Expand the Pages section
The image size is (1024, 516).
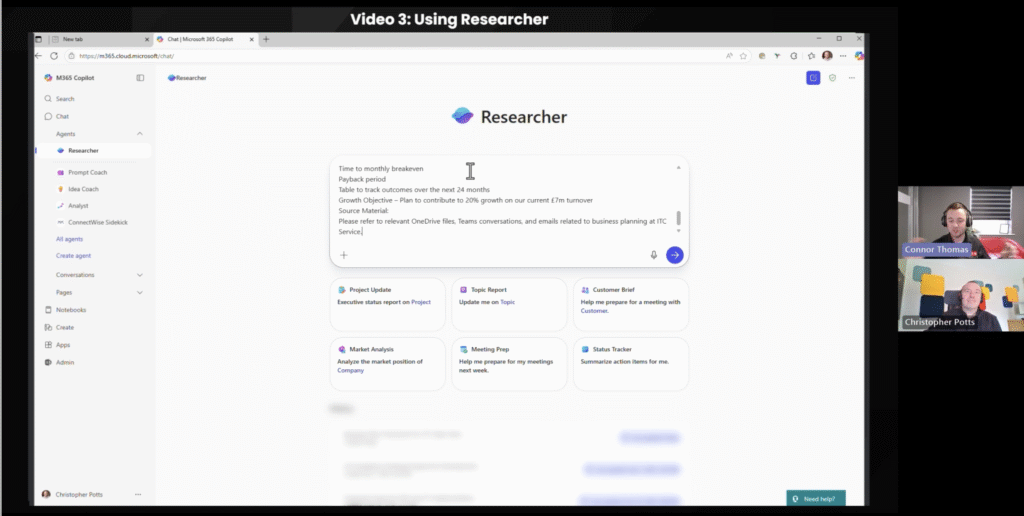tap(99, 293)
